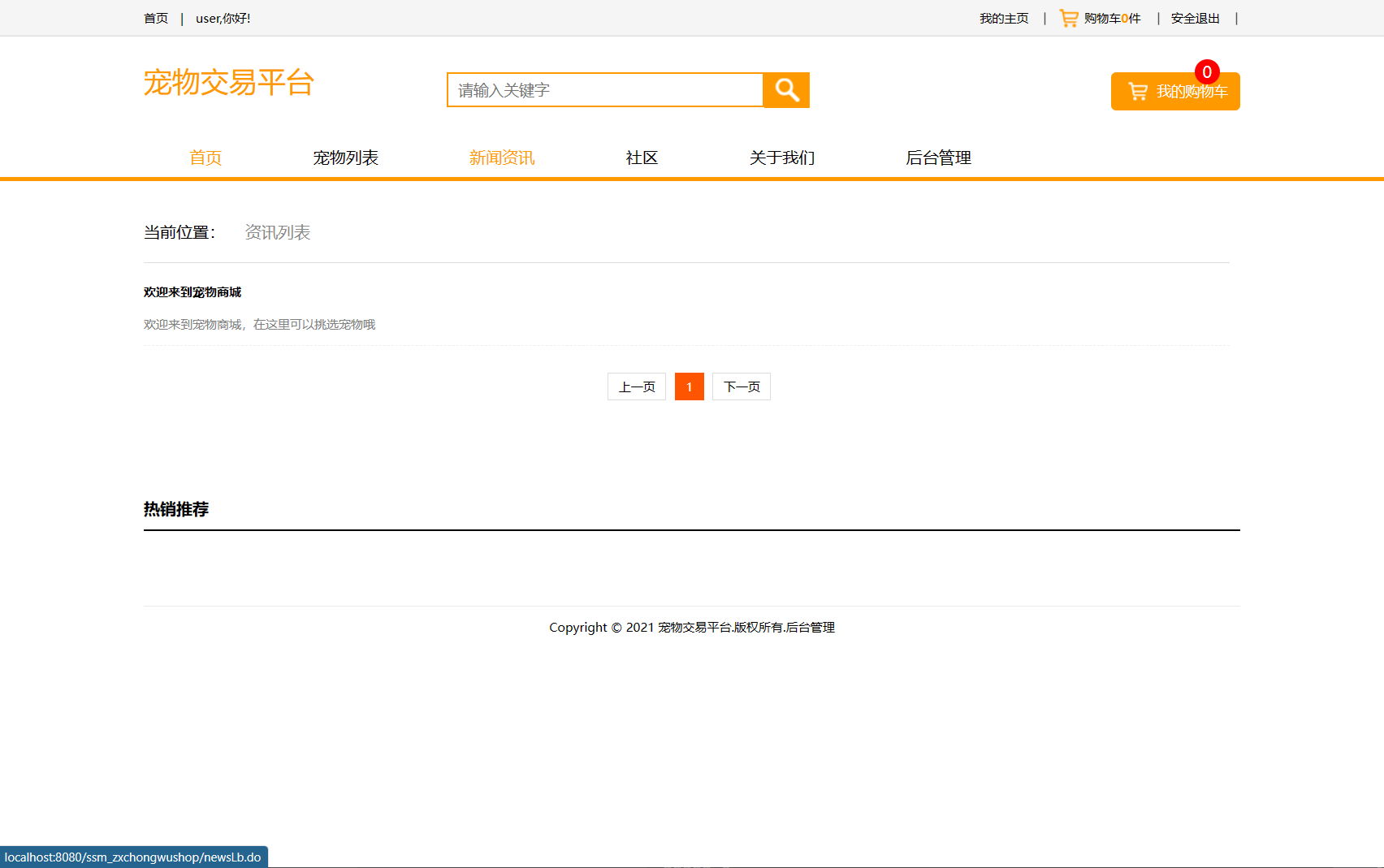Click the 我的购物车 button
Viewport: 1384px width, 868px height.
click(1174, 91)
